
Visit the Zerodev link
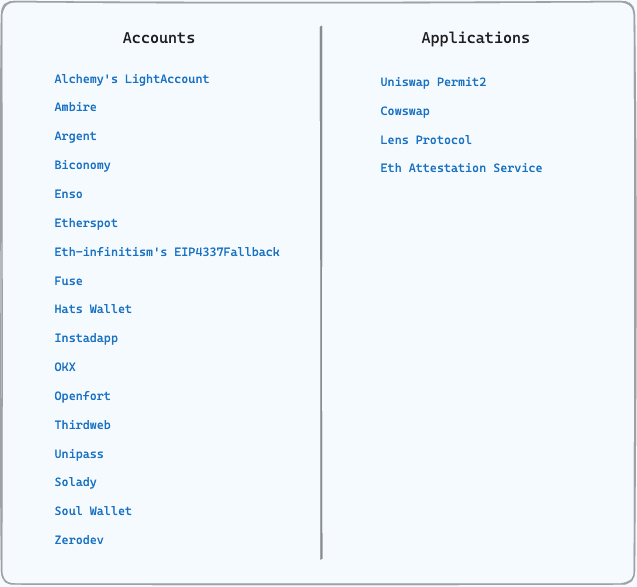tap(79, 540)
